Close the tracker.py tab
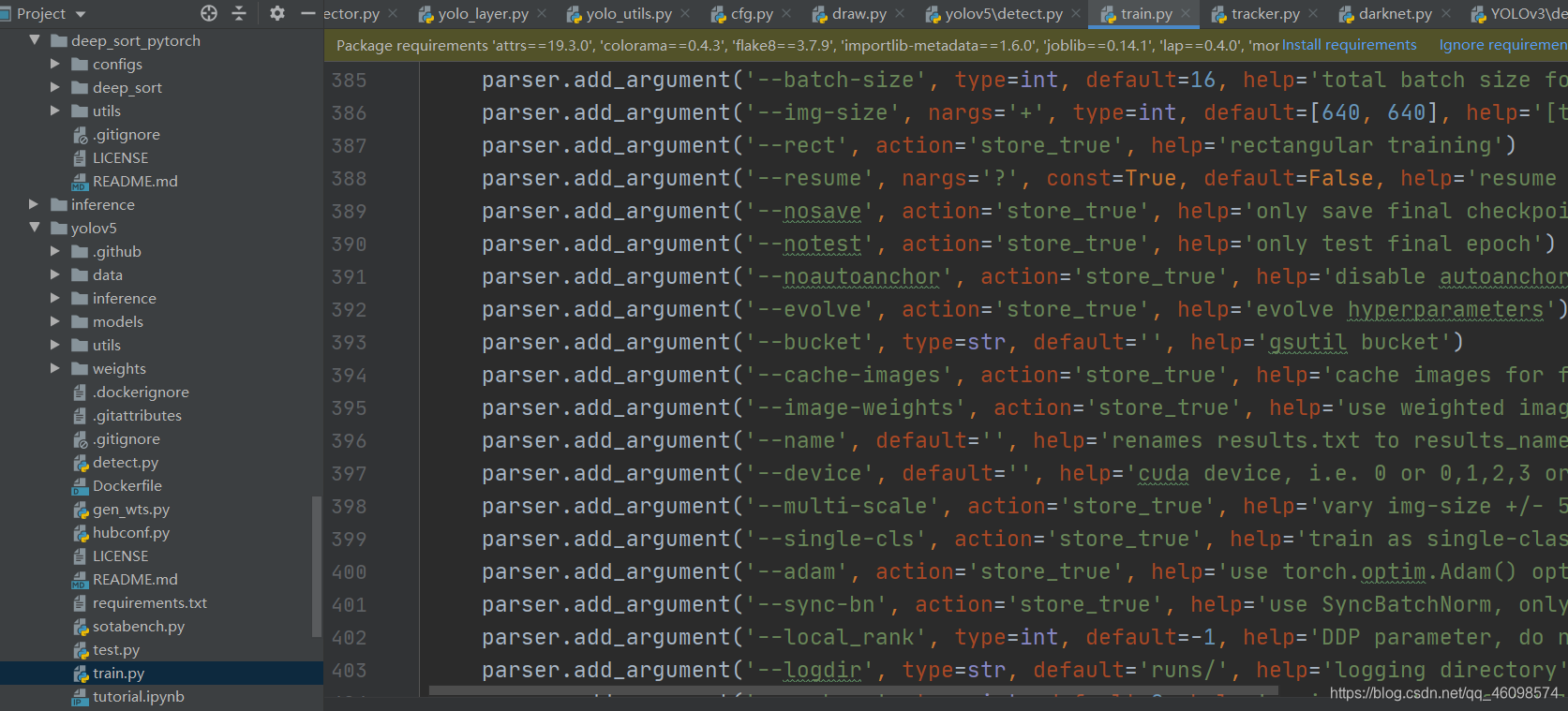The width and height of the screenshot is (1568, 711). (1313, 14)
